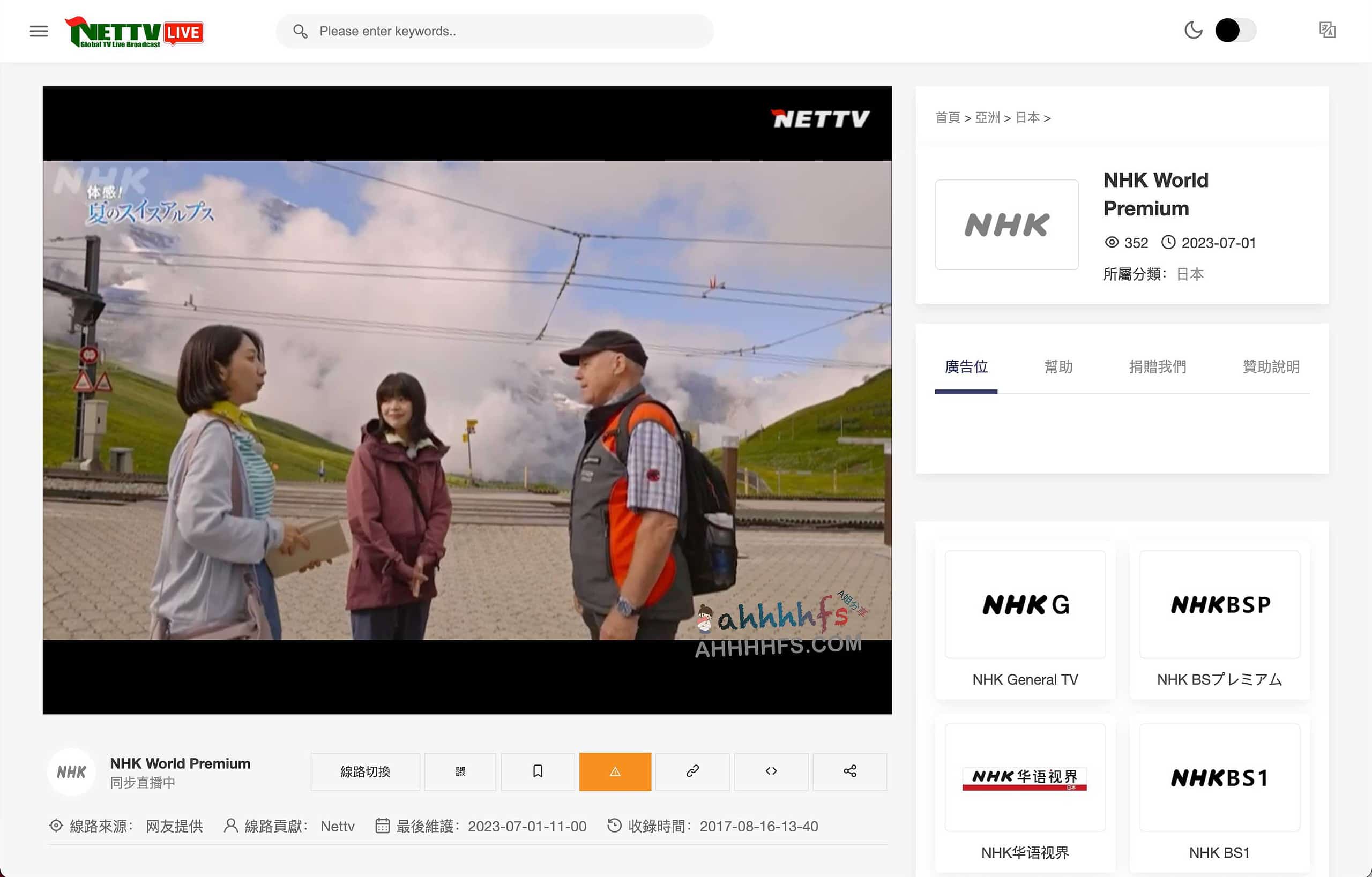Click the orange report warning icon
The height and width of the screenshot is (877, 1372).
click(614, 771)
